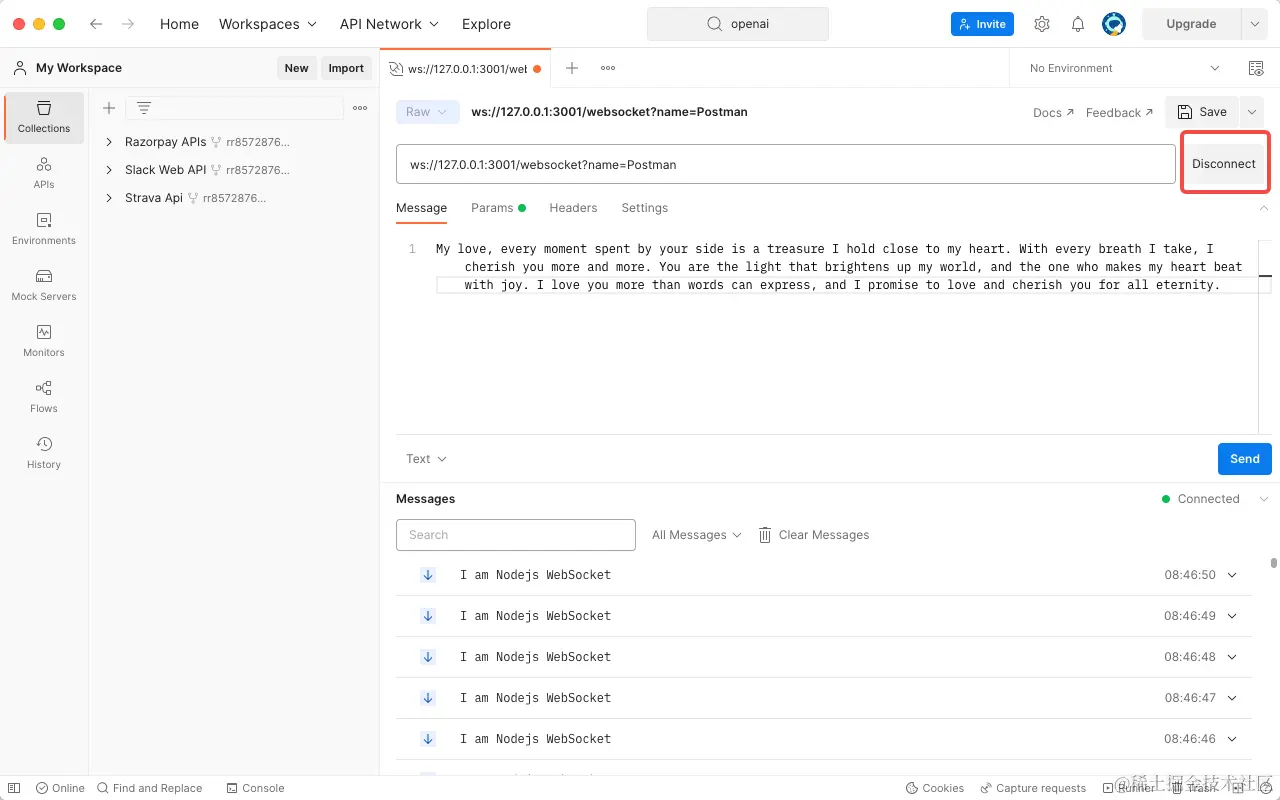
Task: Open the Flows panel
Action: 43,396
